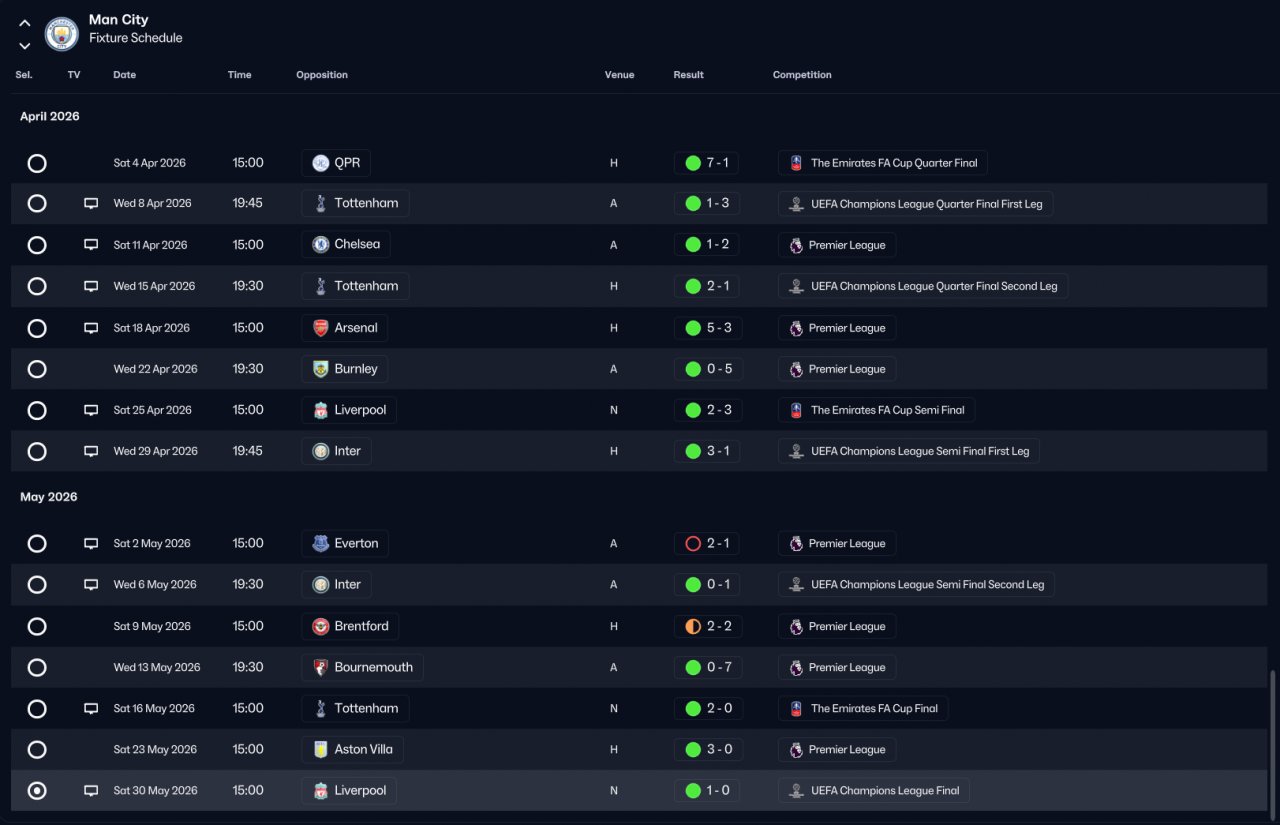
Task: Open the 7 - 1 result against QPR
Action: pos(706,163)
